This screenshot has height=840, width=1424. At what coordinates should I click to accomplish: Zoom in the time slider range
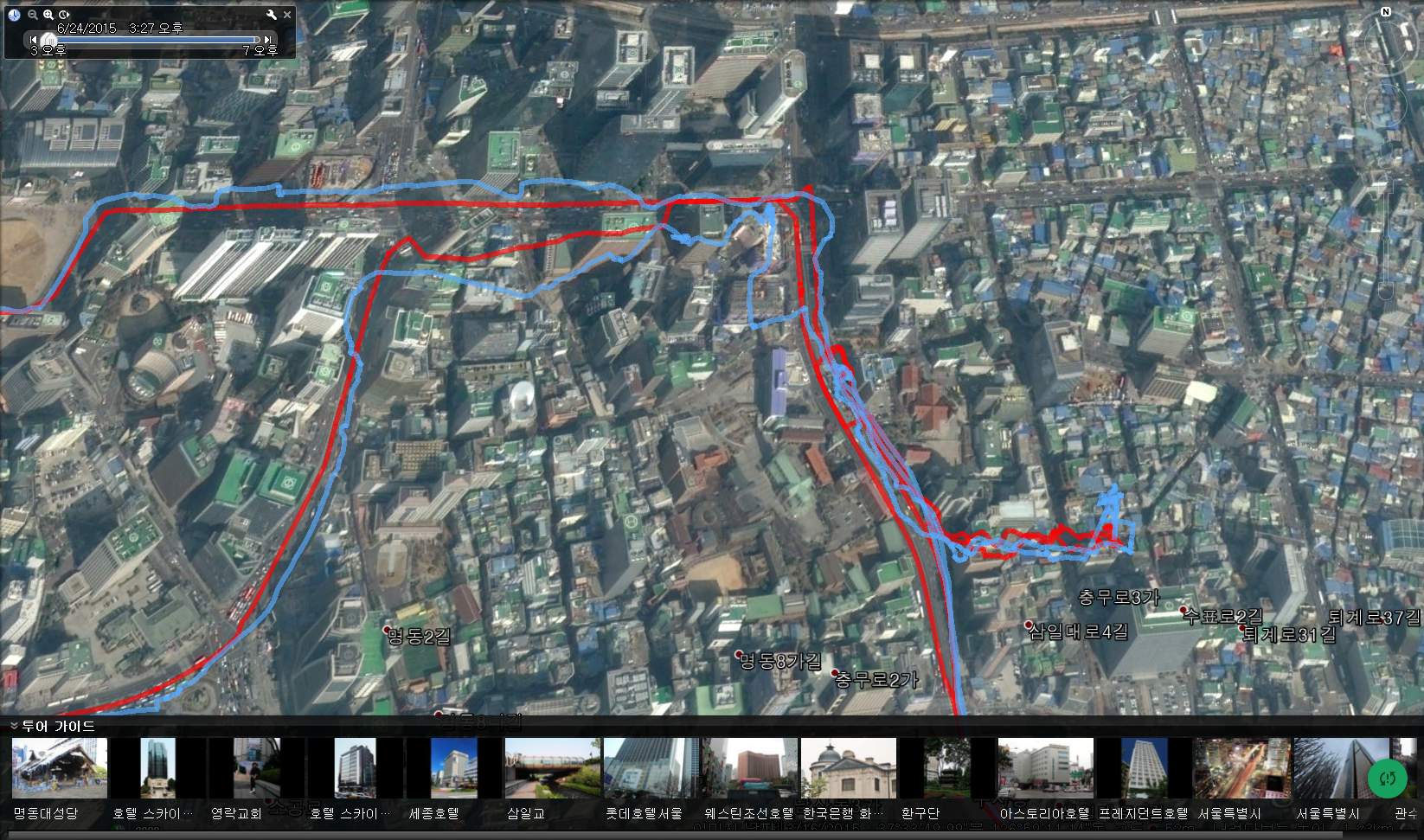coord(48,15)
